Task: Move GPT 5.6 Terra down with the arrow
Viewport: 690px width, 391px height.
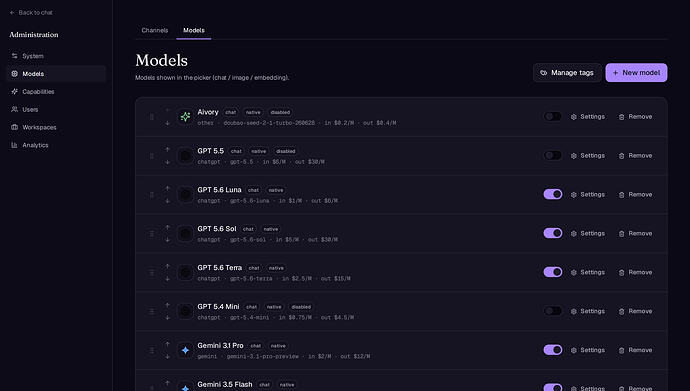Action: [167, 278]
